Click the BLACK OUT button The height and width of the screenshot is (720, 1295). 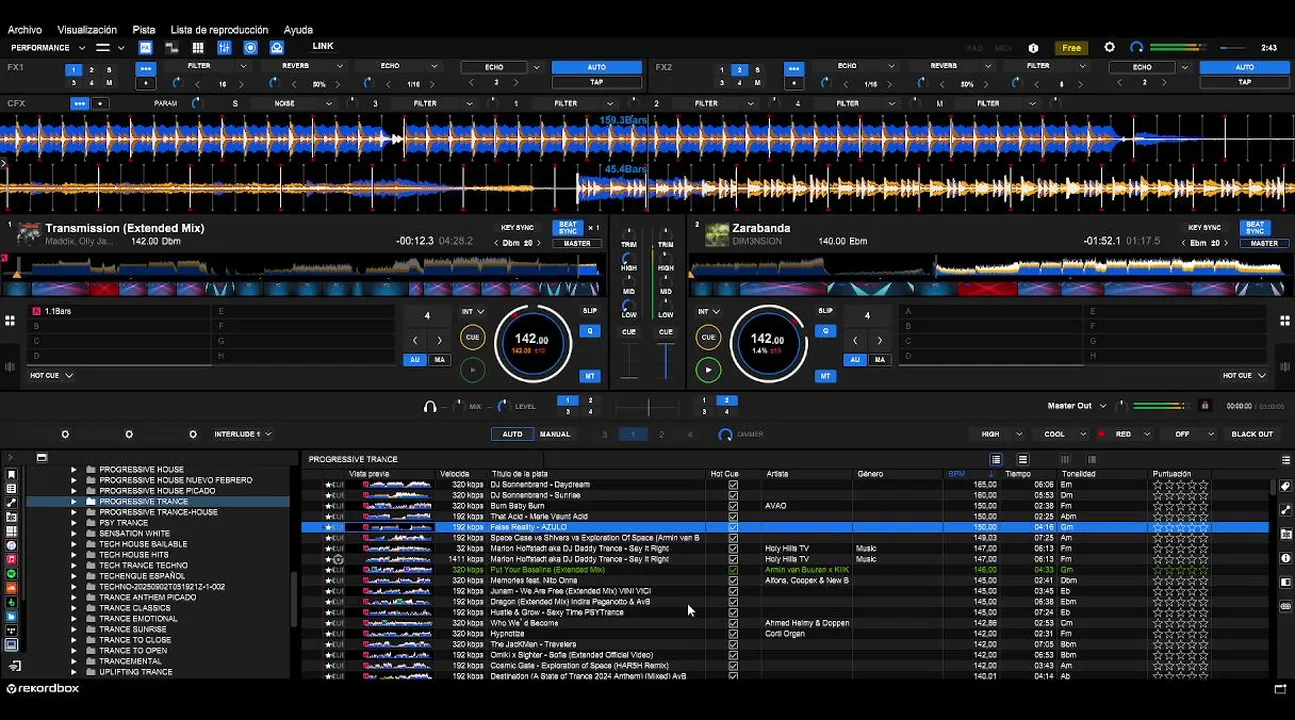click(1252, 434)
